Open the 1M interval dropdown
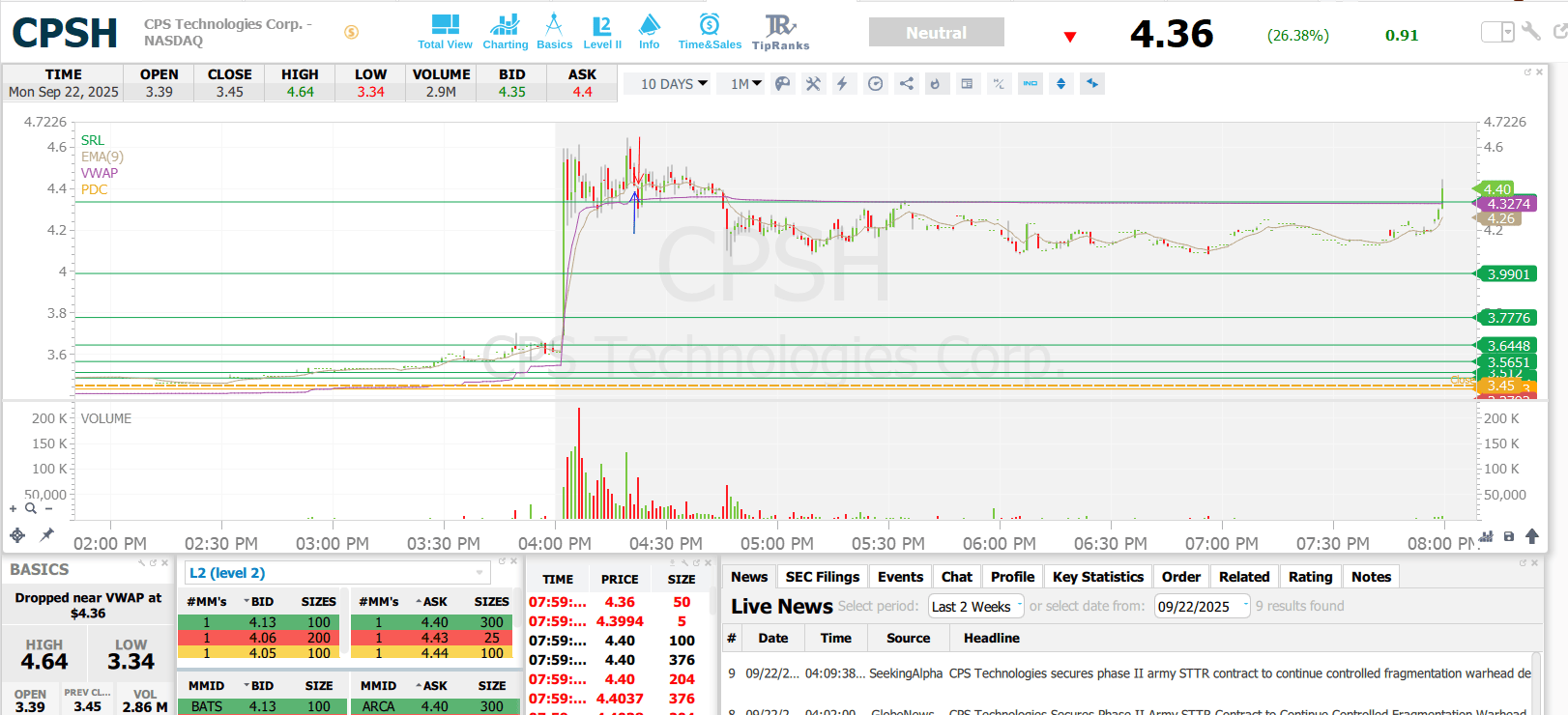The image size is (1568, 715). [x=745, y=84]
